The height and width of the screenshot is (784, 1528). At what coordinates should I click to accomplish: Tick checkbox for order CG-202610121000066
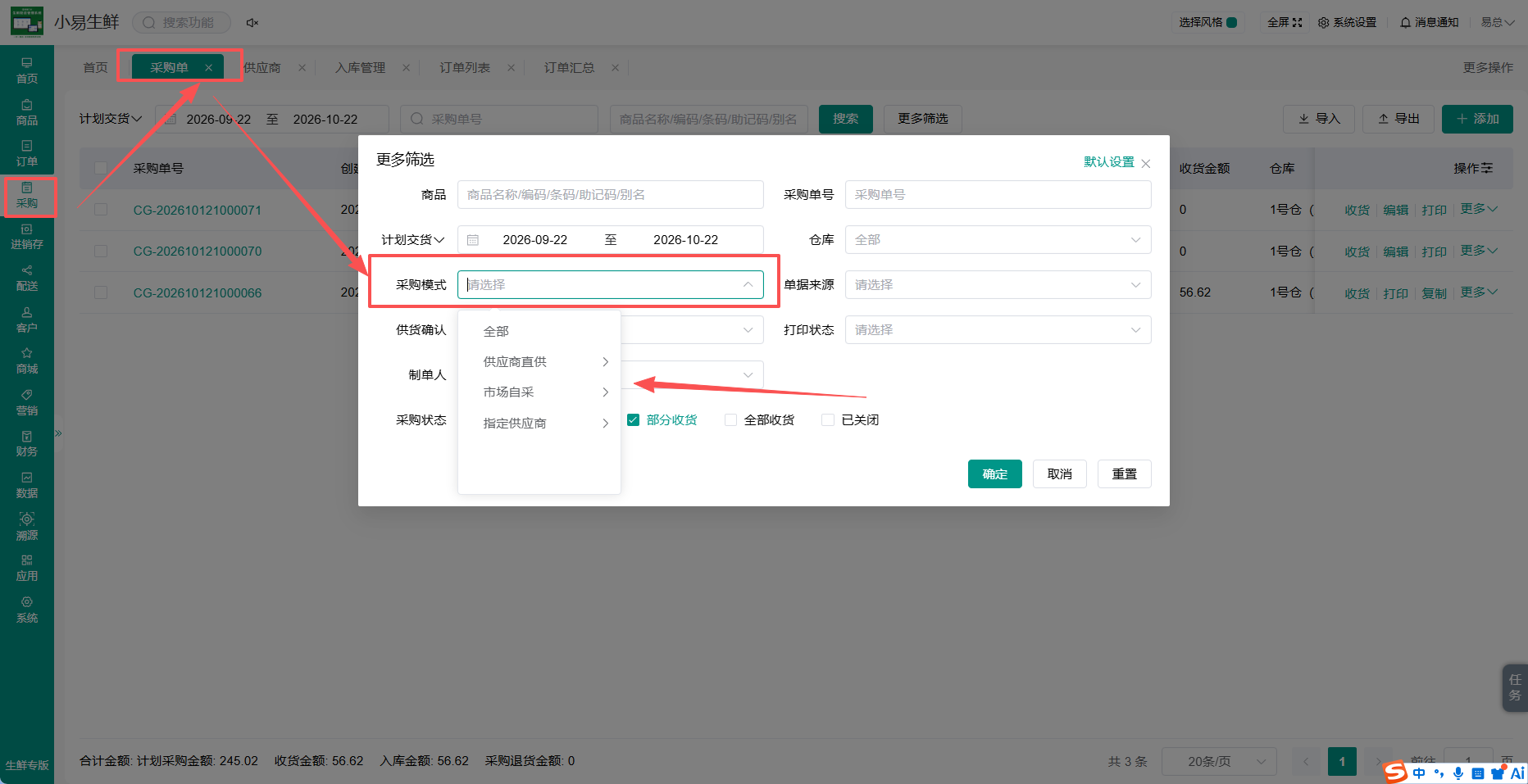[101, 292]
